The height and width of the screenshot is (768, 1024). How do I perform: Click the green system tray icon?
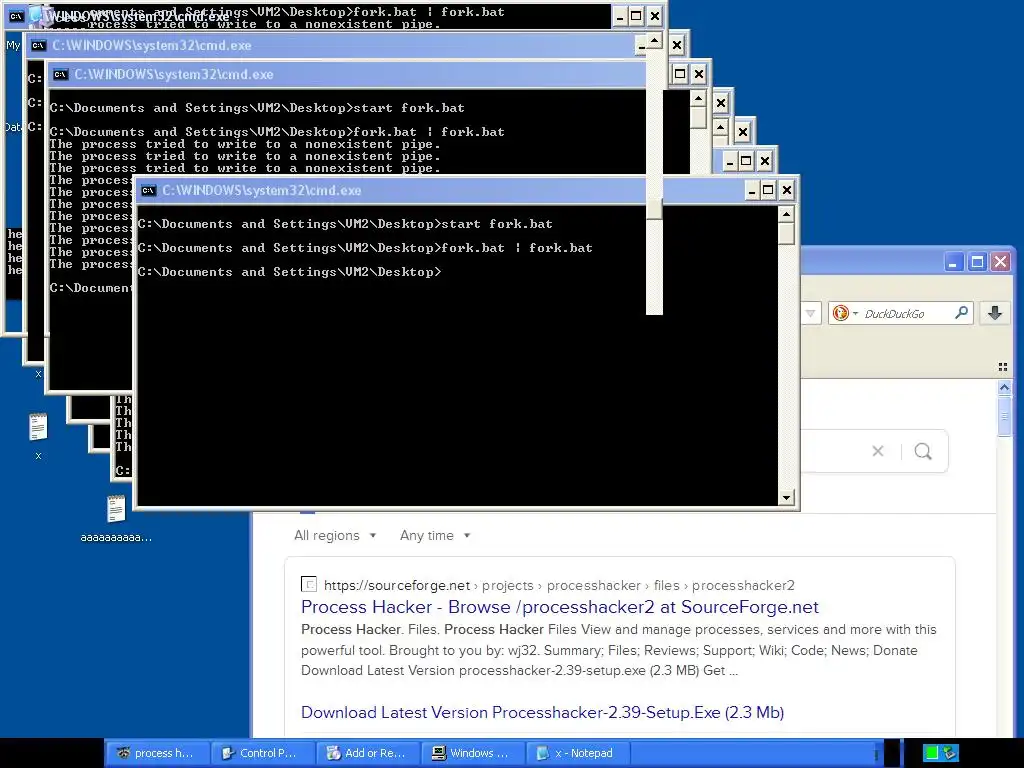coord(931,753)
